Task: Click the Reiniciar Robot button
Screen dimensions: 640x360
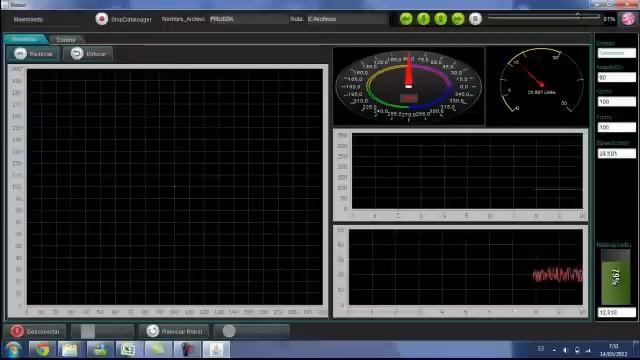Action: coord(175,331)
